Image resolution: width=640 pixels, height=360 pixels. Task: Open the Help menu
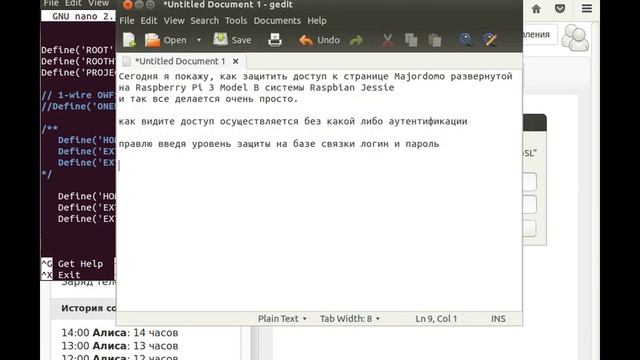[x=317, y=20]
